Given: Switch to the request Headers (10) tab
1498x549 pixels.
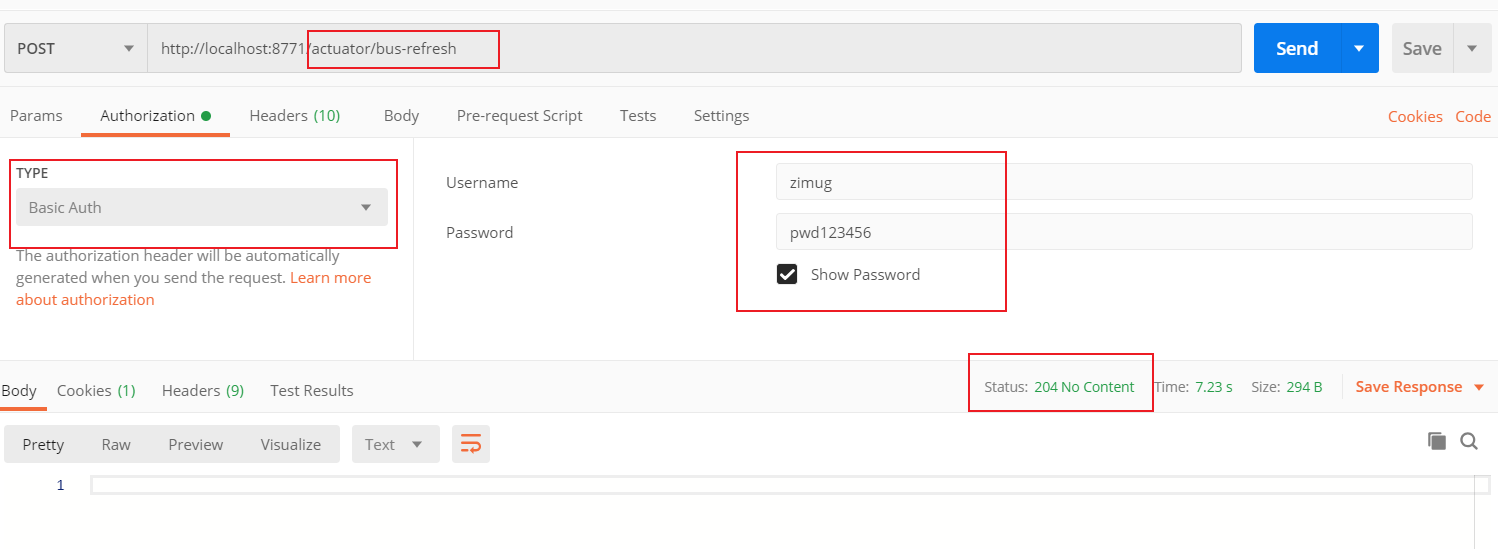Looking at the screenshot, I should point(295,115).
